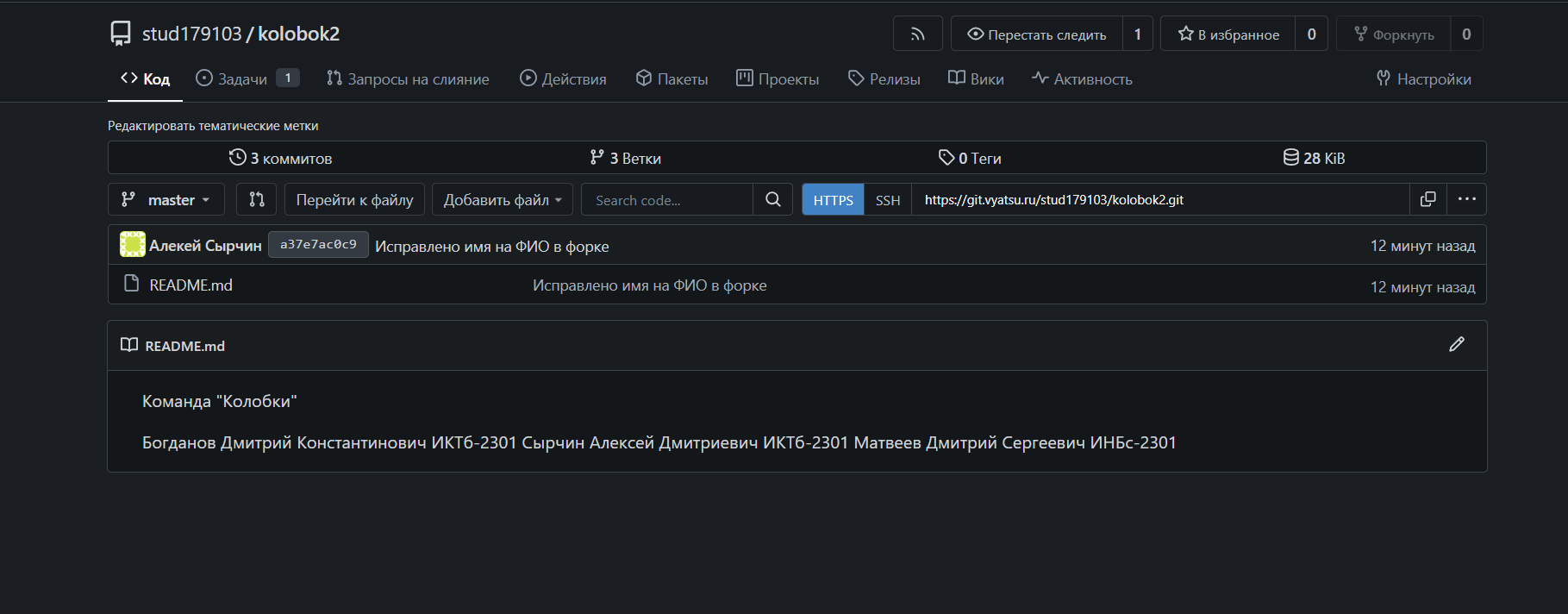Switch to Запросы на слияние tab

click(408, 78)
